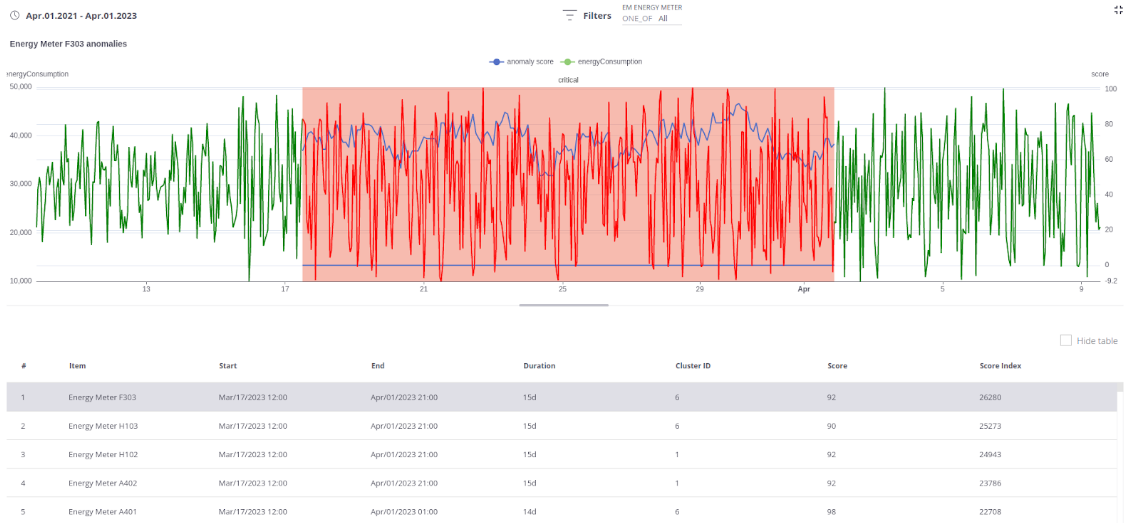1139x523 pixels.
Task: Sort by the End column header
Action: (377, 366)
